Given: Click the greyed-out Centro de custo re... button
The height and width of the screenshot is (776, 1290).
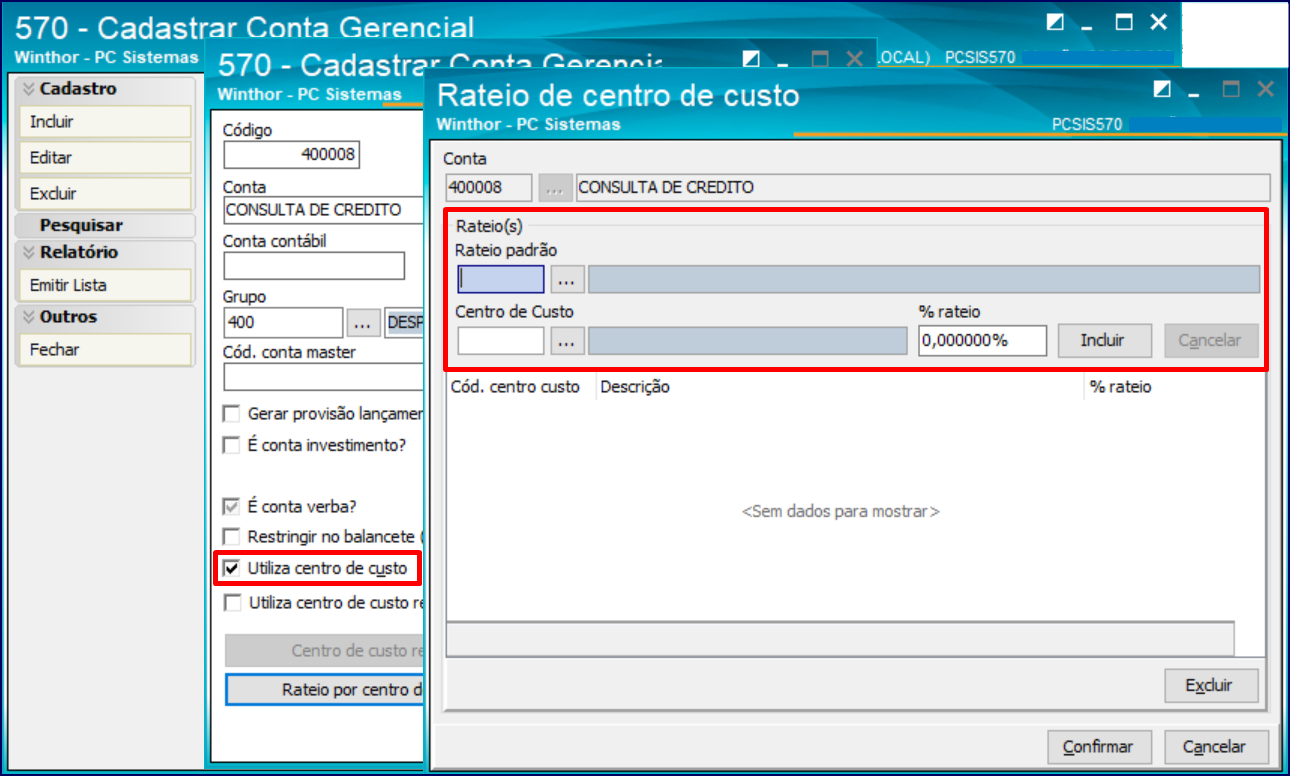Looking at the screenshot, I should coord(326,651).
